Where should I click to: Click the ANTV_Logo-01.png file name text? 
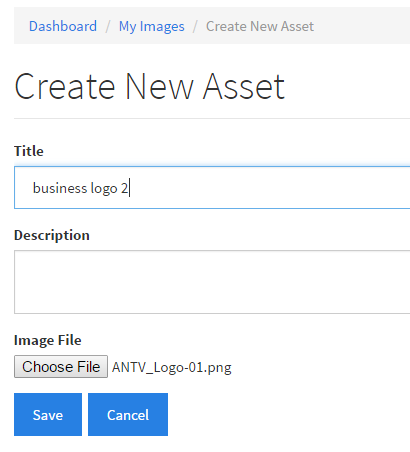pos(171,367)
